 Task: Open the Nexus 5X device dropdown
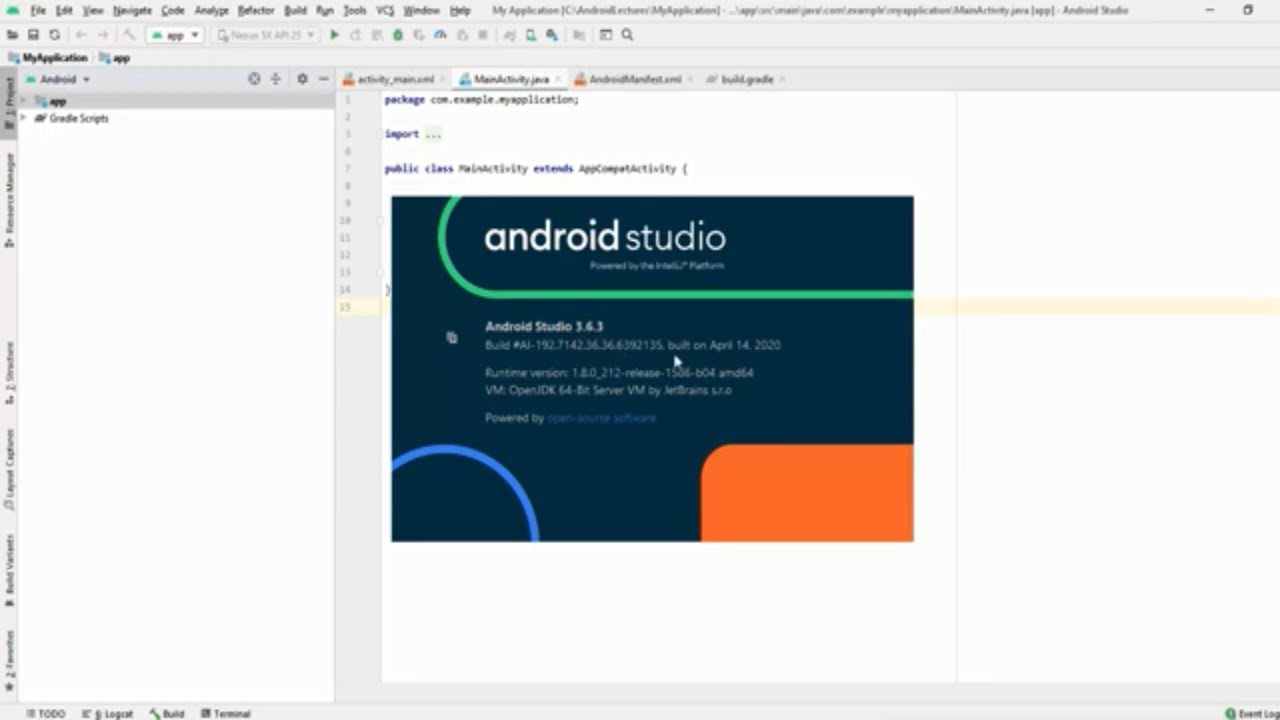[x=266, y=35]
